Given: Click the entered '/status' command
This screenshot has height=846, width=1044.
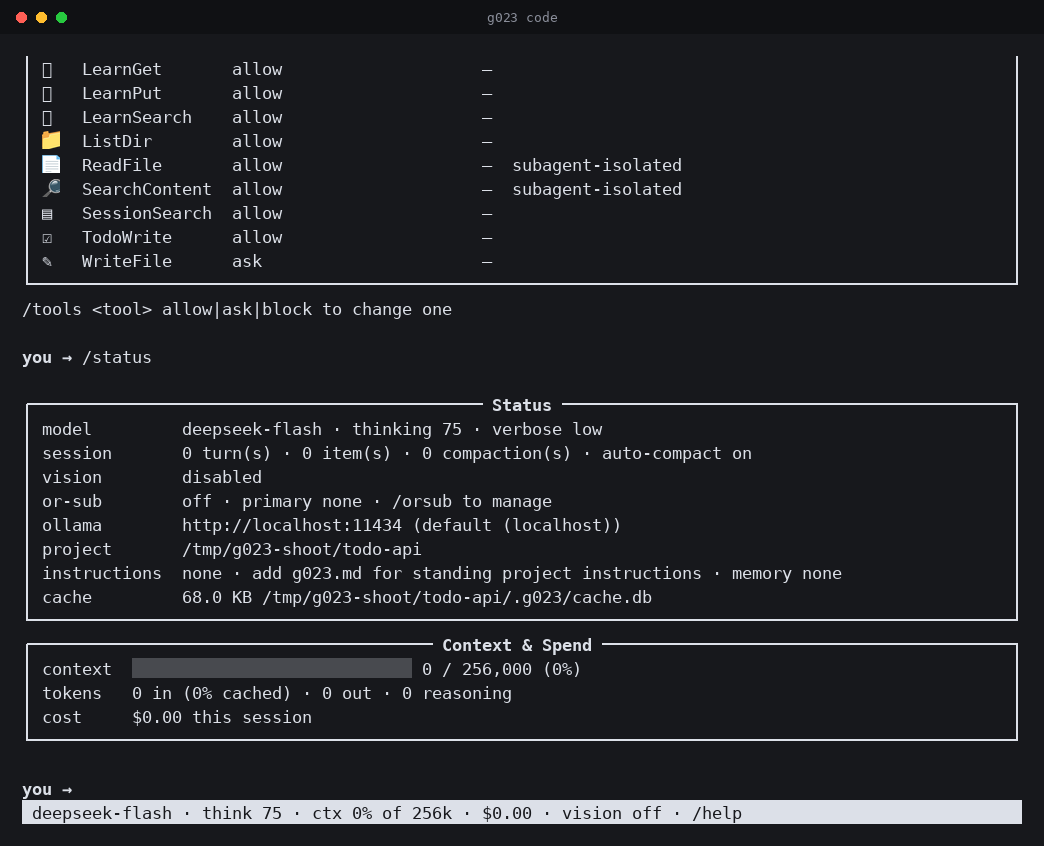Looking at the screenshot, I should tap(117, 357).
